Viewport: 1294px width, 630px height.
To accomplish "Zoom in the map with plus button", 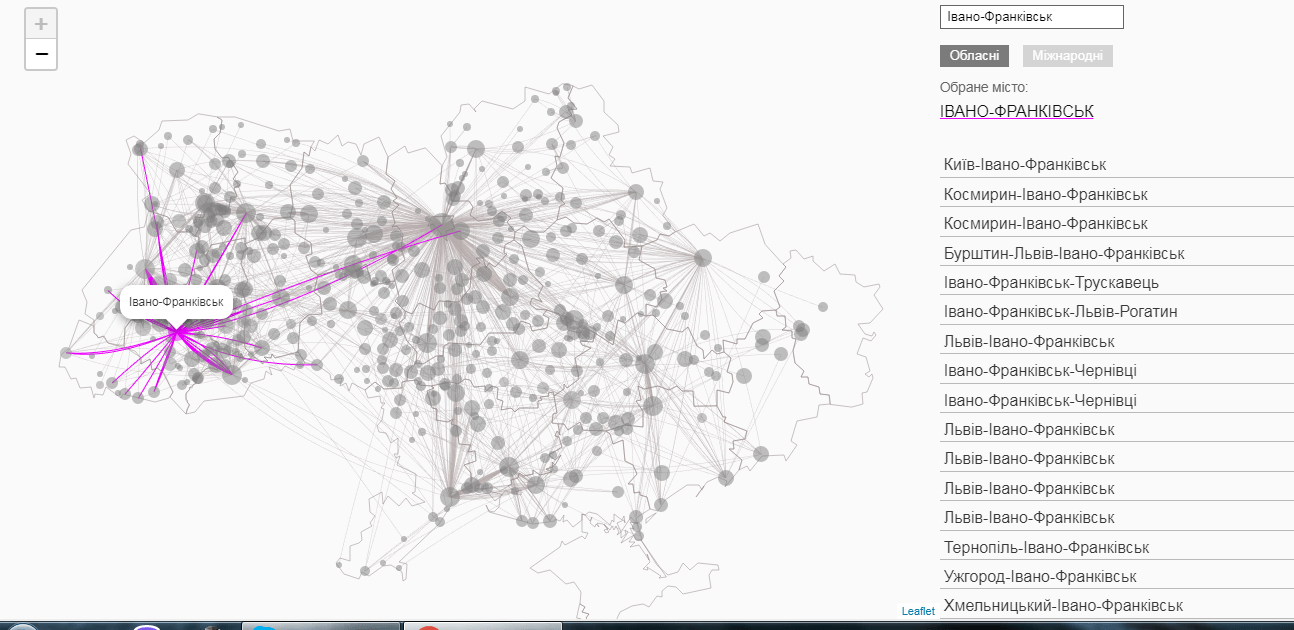I will coord(41,24).
